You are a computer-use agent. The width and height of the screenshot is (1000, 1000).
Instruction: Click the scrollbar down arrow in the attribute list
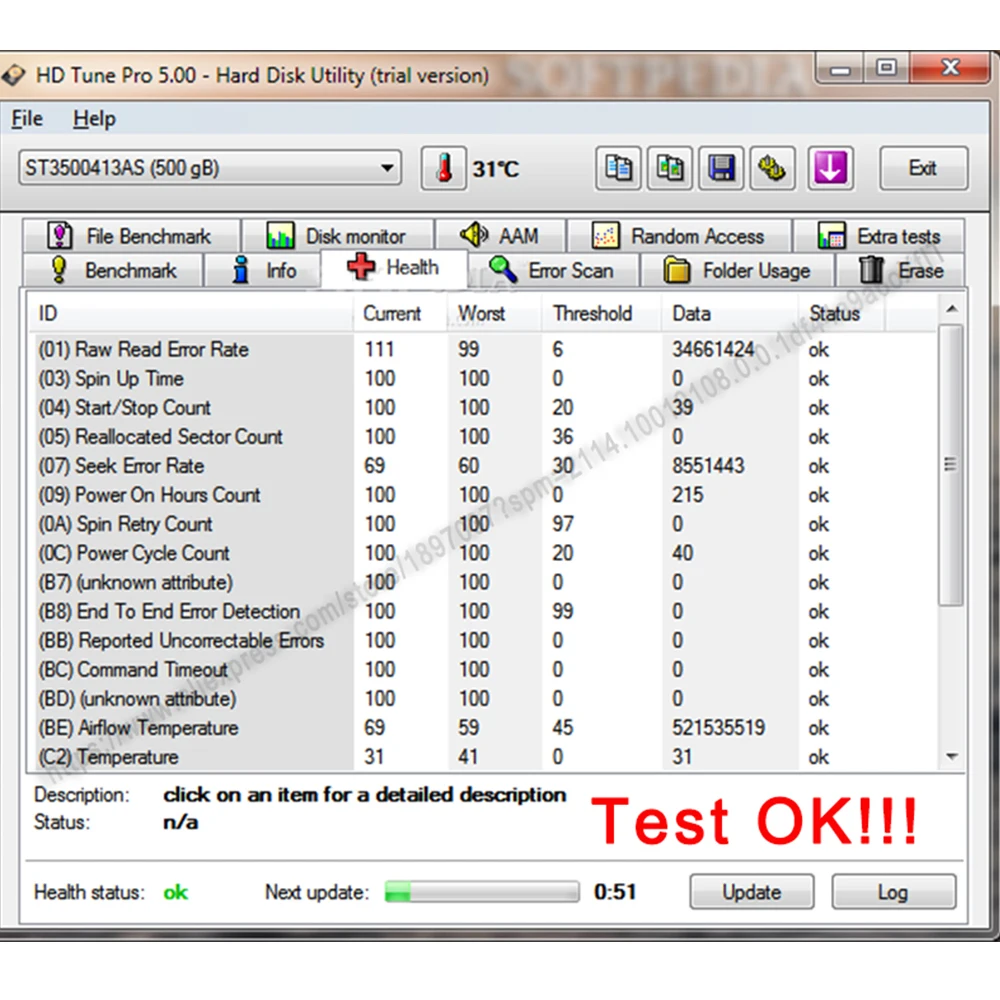coord(952,756)
